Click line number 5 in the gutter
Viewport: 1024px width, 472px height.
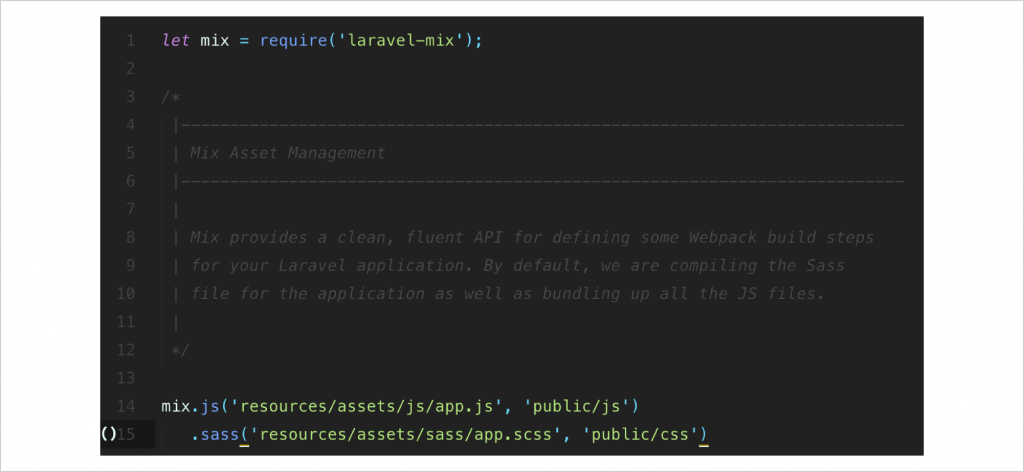pos(131,153)
